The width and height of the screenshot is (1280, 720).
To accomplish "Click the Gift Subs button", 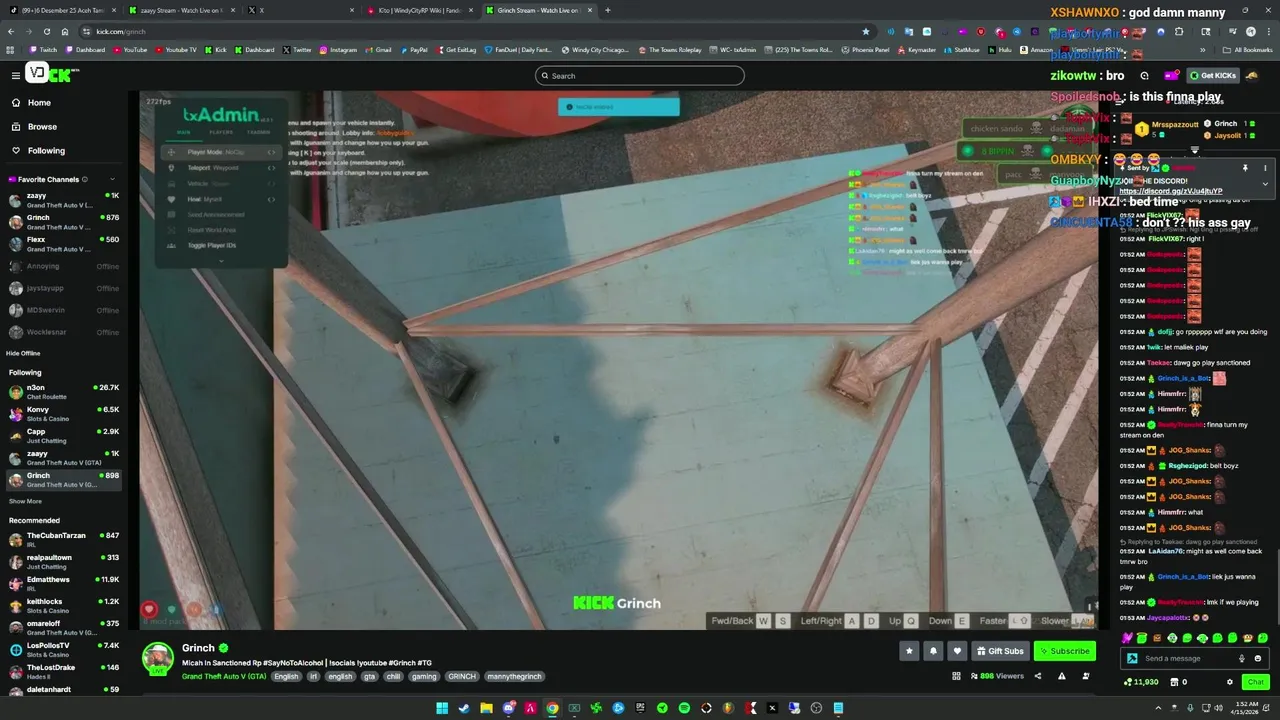I will pyautogui.click(x=1000, y=651).
